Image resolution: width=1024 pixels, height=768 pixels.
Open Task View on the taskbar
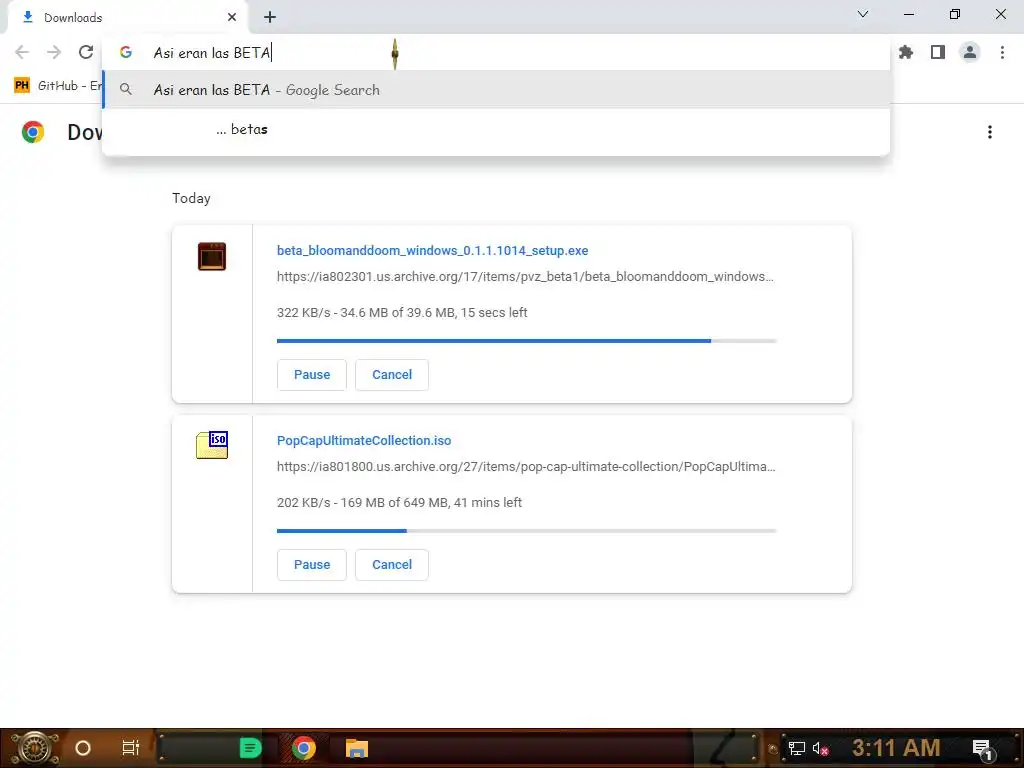coord(131,748)
